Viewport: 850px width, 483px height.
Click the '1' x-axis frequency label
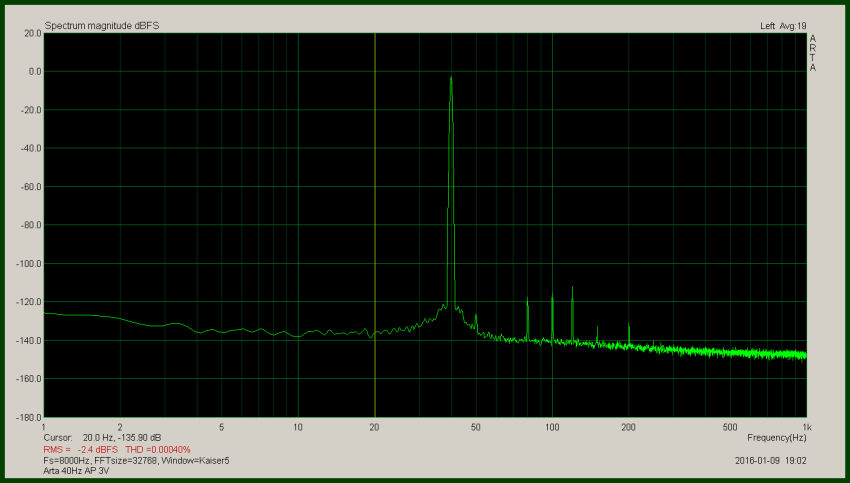[44, 427]
